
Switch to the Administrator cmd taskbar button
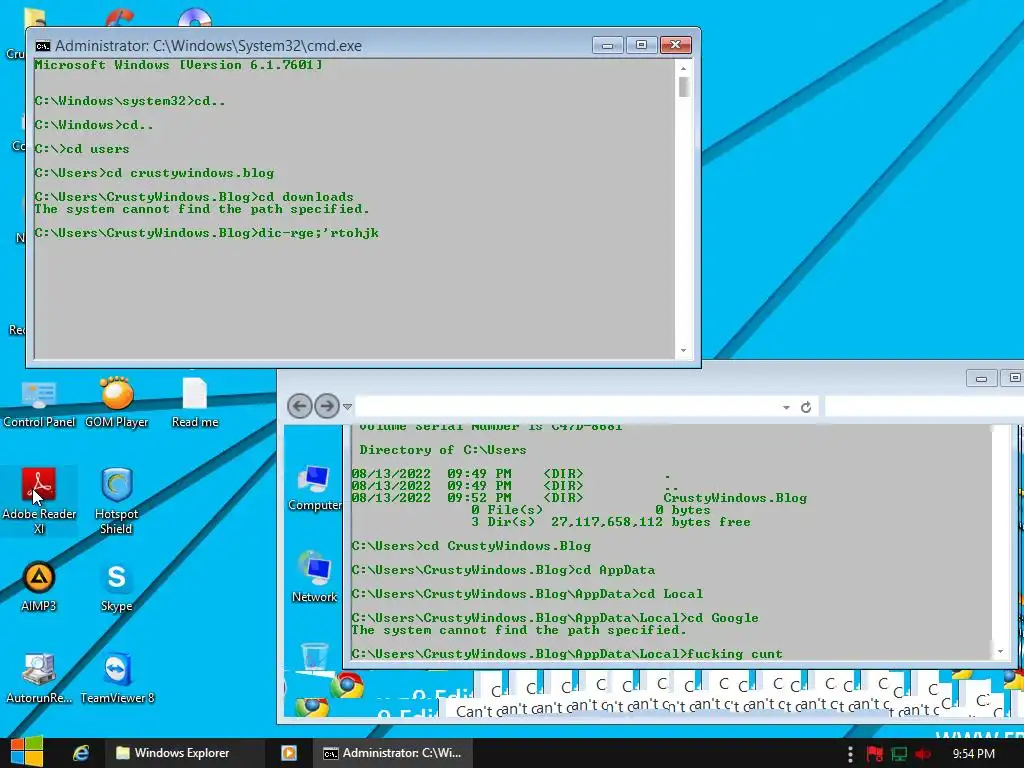pyautogui.click(x=392, y=753)
